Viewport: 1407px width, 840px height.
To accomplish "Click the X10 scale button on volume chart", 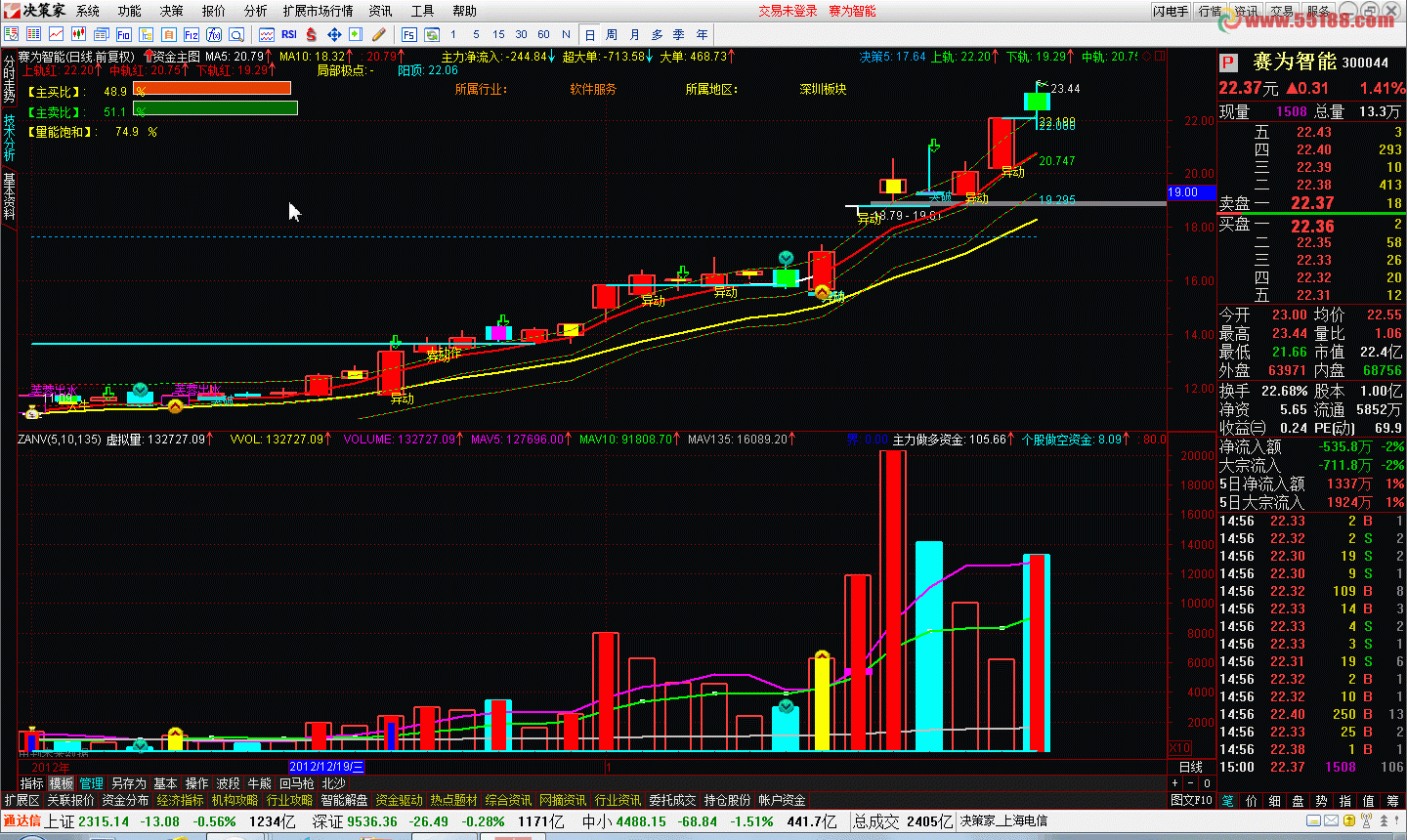I will [x=1180, y=747].
